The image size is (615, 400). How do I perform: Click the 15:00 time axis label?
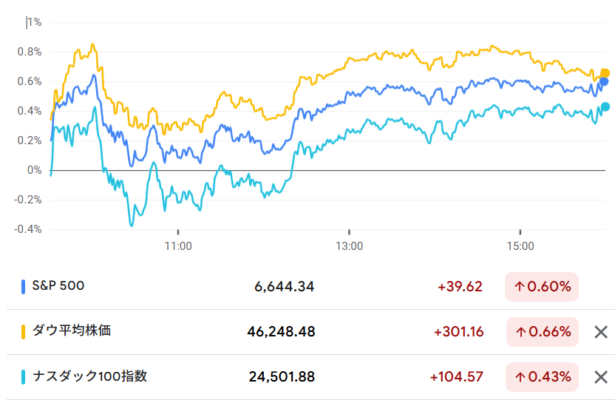520,244
